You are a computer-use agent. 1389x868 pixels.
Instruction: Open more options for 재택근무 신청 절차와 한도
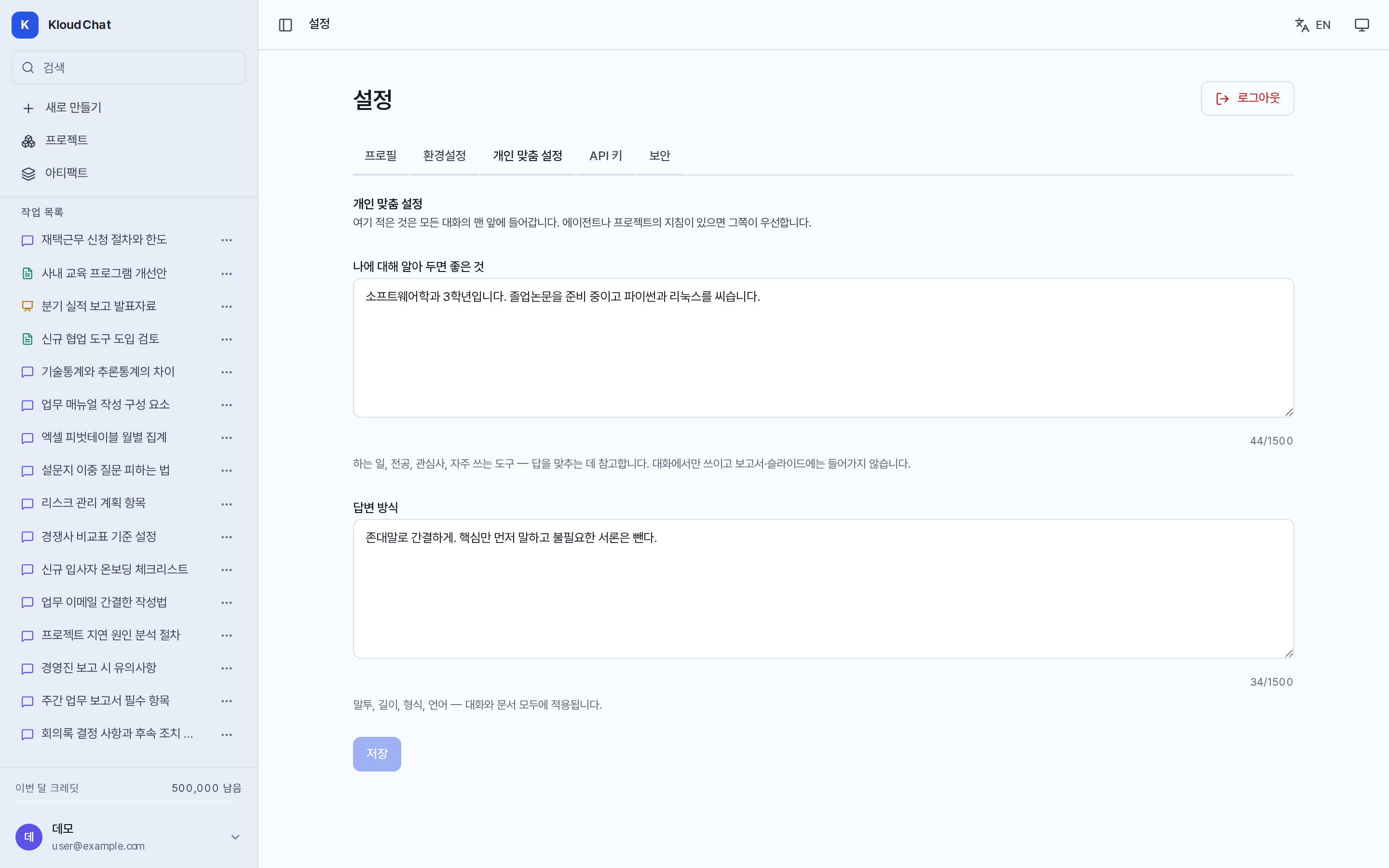[227, 240]
